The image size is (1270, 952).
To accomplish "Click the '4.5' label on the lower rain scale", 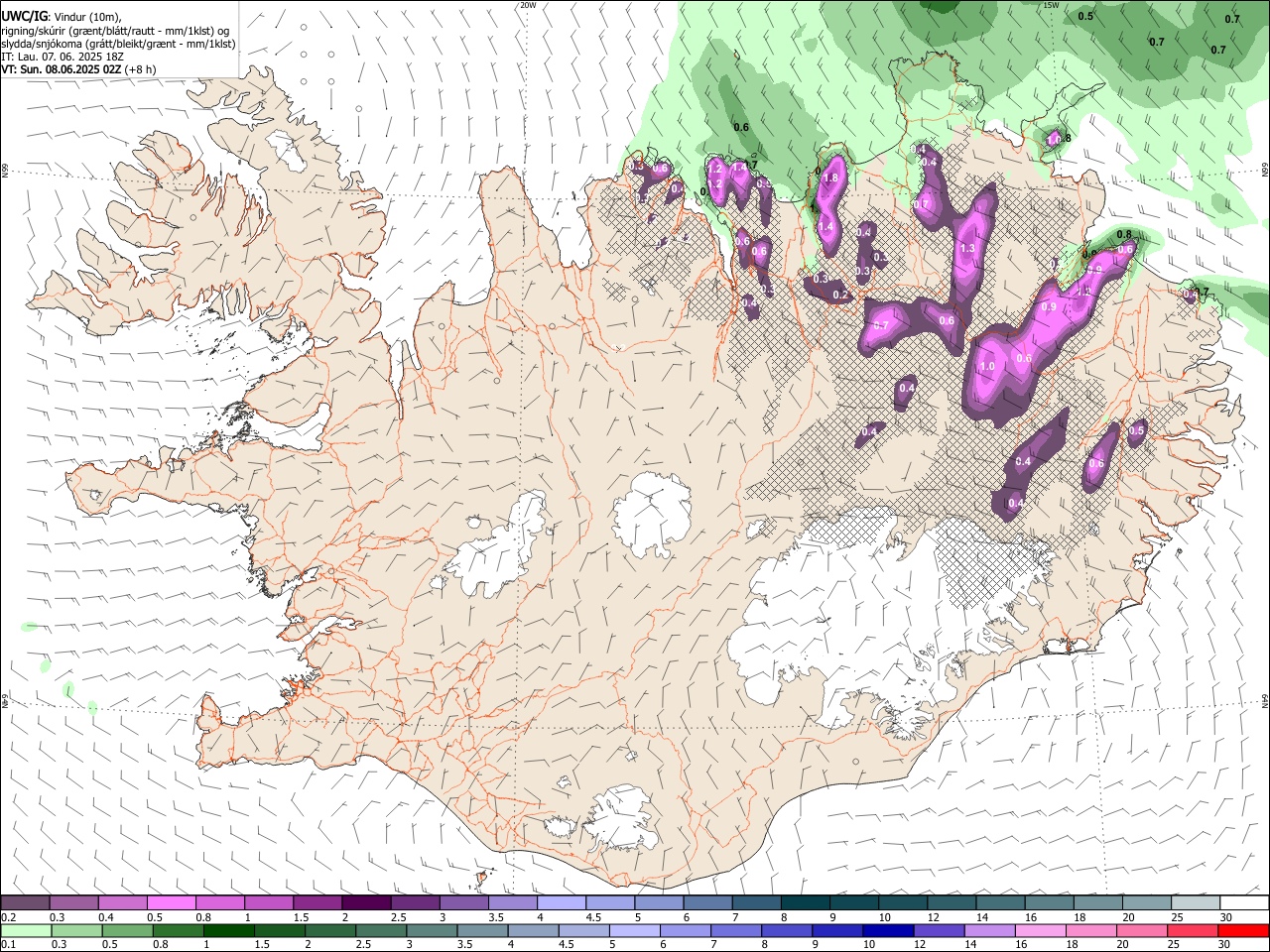I will tap(567, 945).
